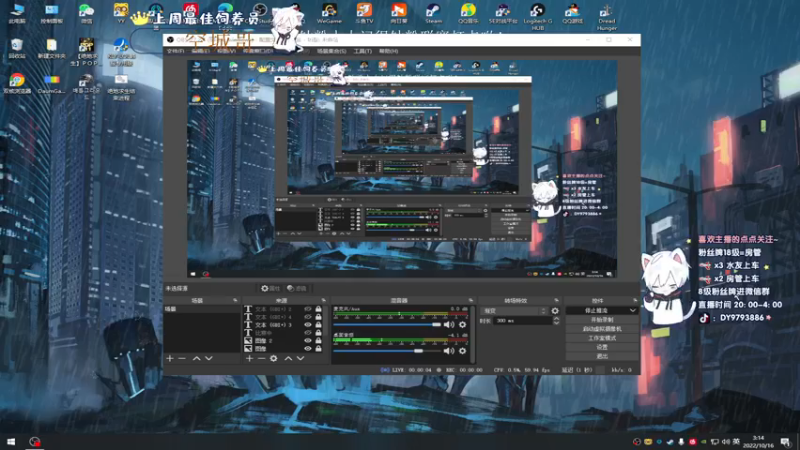800x450 pixels.
Task: Move the source up in Sources panel
Action: point(288,359)
